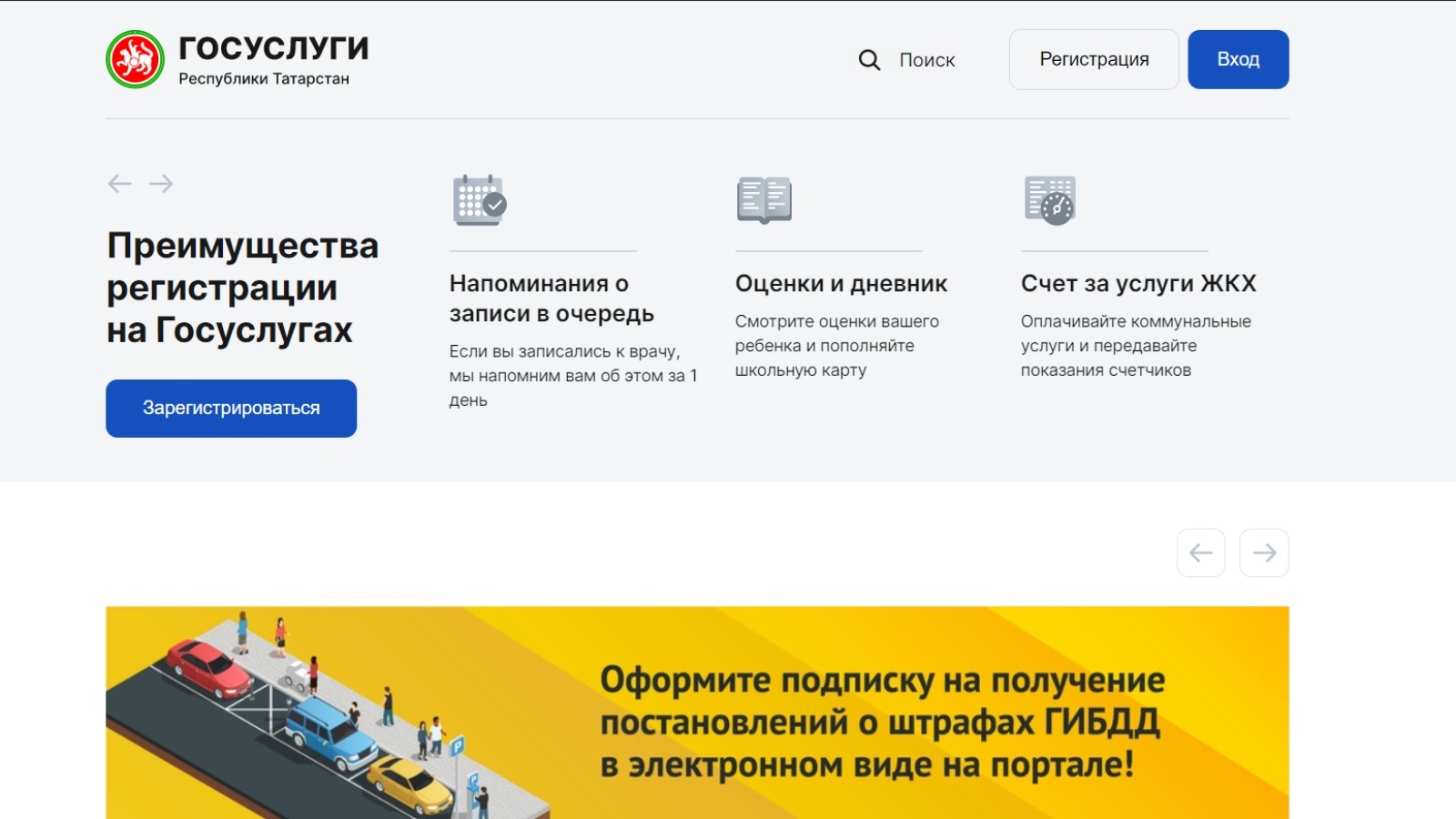
Task: Open the Поиск search field
Action: (926, 60)
